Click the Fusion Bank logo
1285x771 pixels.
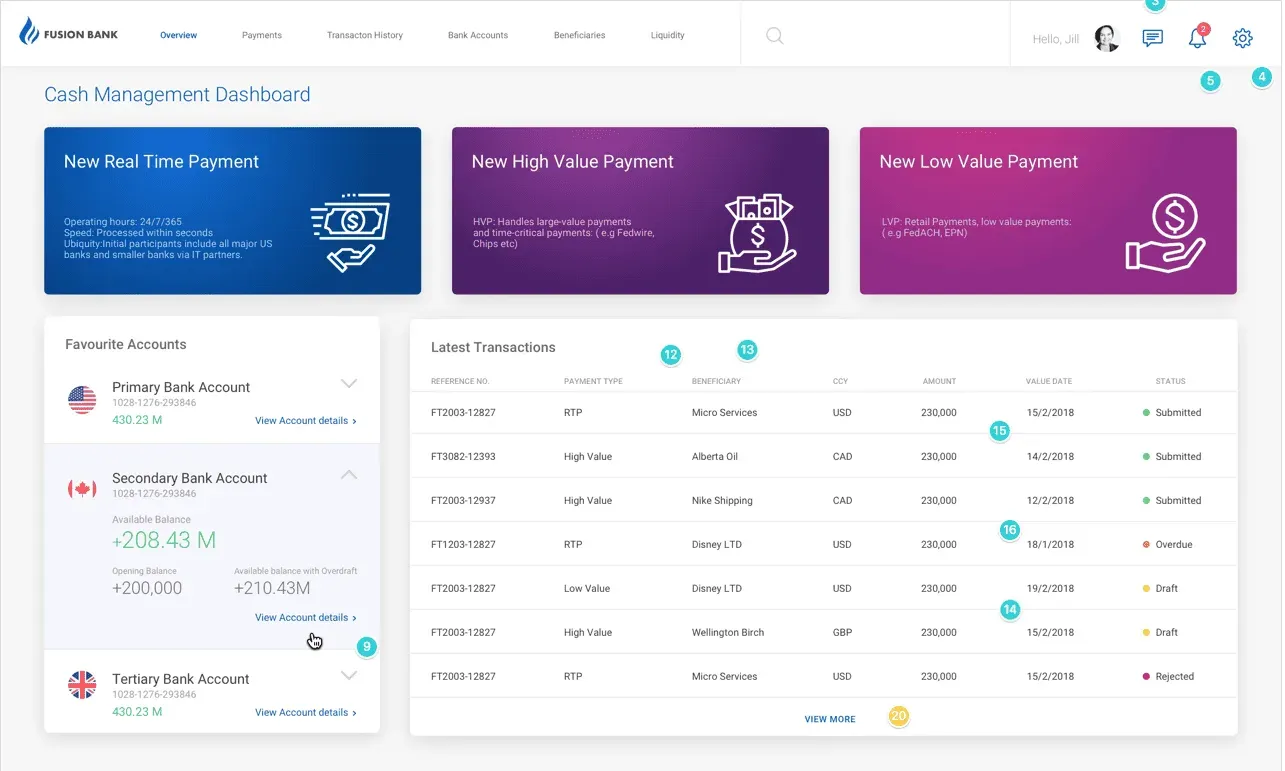tap(69, 34)
